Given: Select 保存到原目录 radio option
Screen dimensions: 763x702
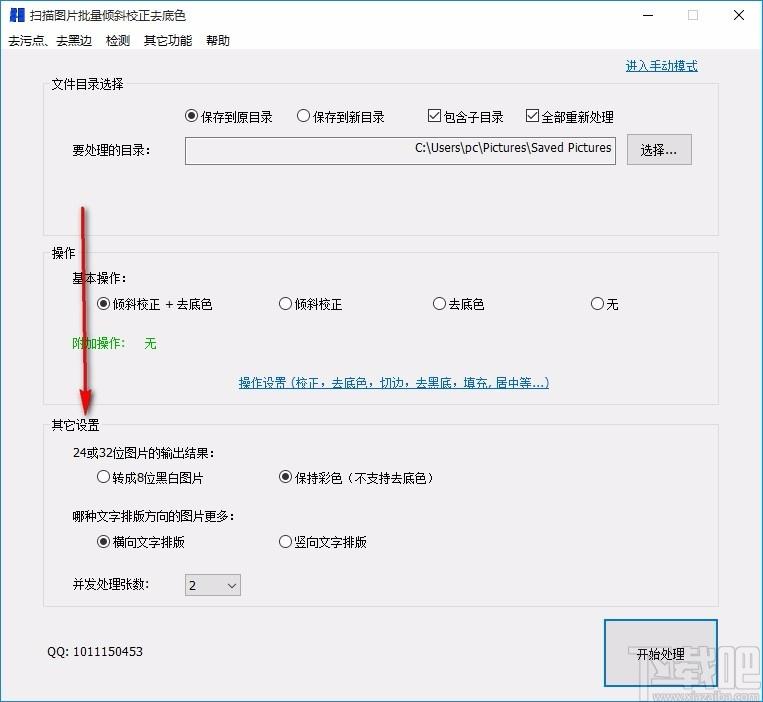Looking at the screenshot, I should coord(229,116).
